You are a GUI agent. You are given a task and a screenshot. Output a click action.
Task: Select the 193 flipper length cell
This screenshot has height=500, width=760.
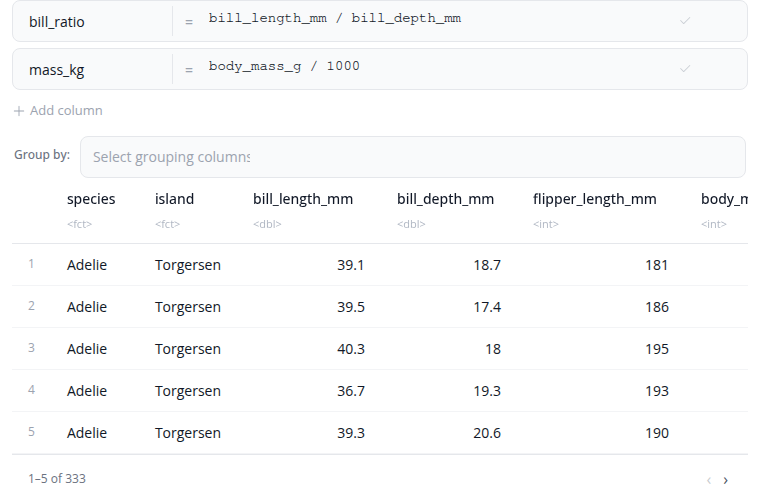coord(657,391)
